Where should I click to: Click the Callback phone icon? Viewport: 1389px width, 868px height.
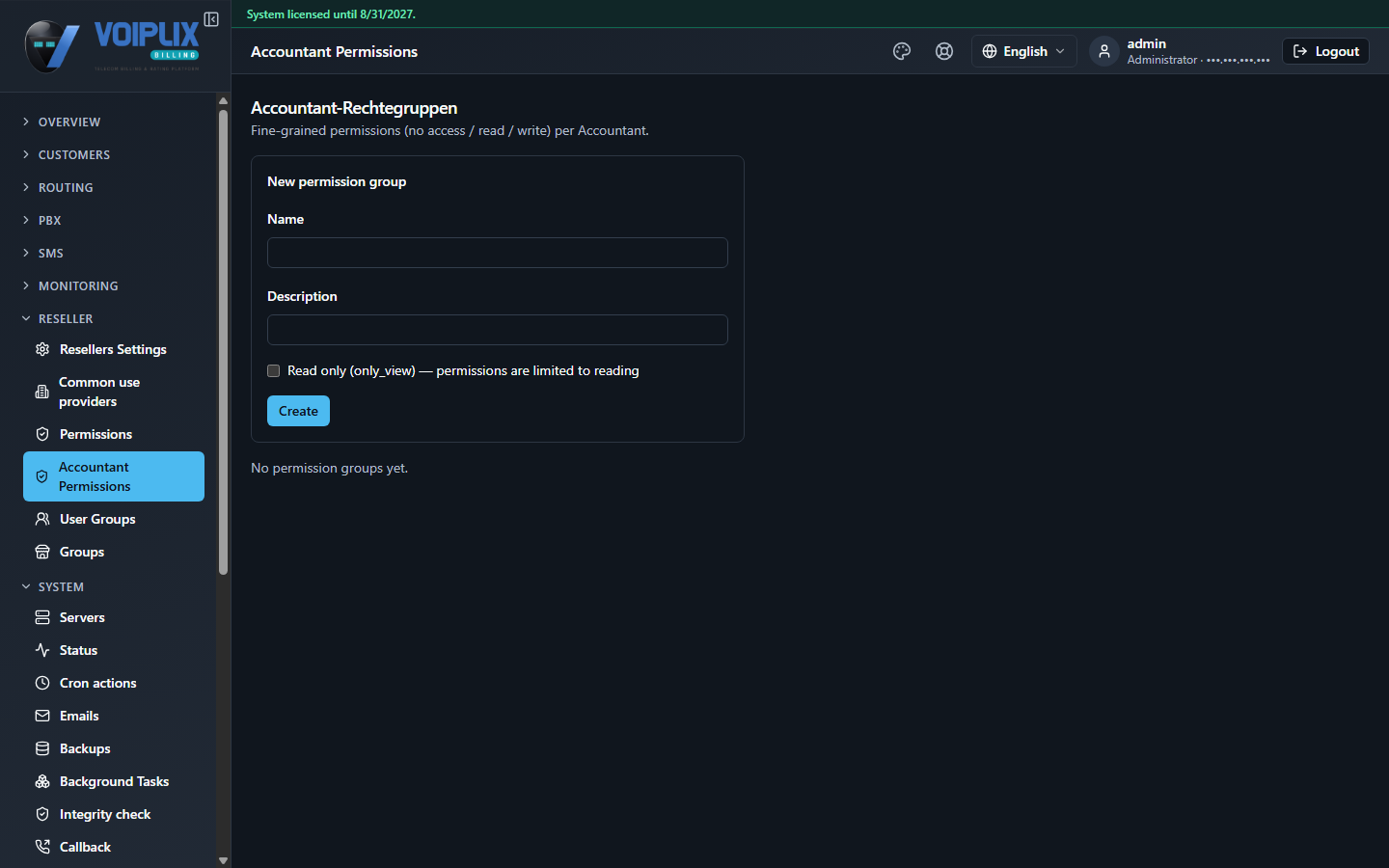click(42, 847)
